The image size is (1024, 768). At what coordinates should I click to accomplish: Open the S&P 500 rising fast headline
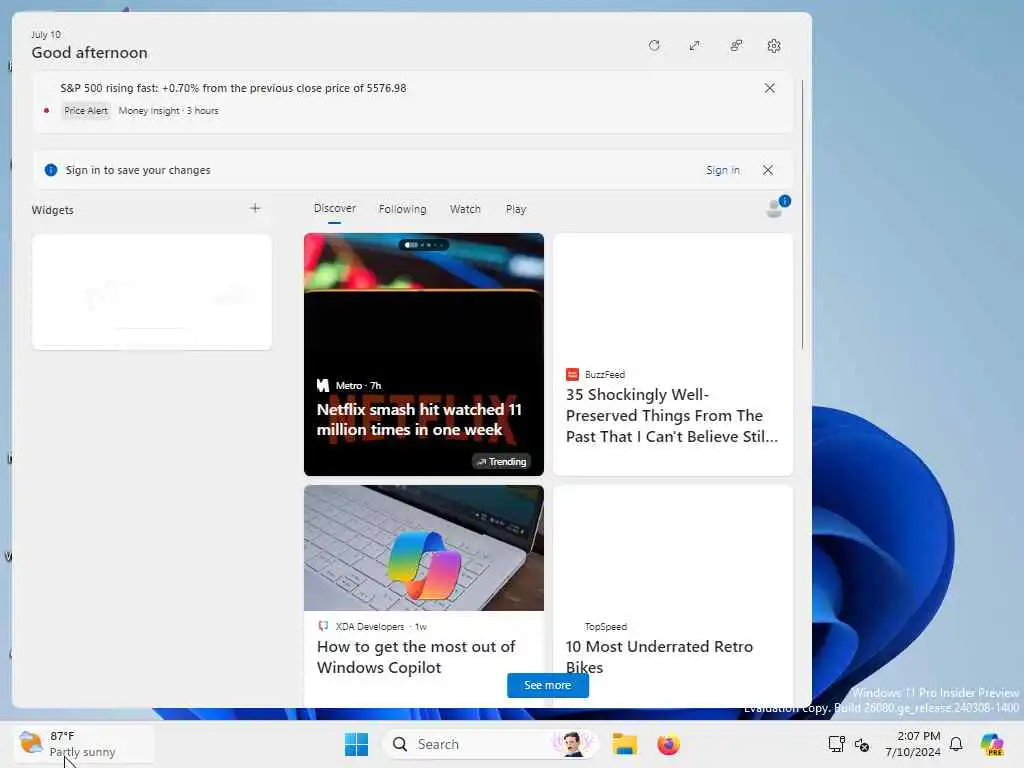pos(233,88)
